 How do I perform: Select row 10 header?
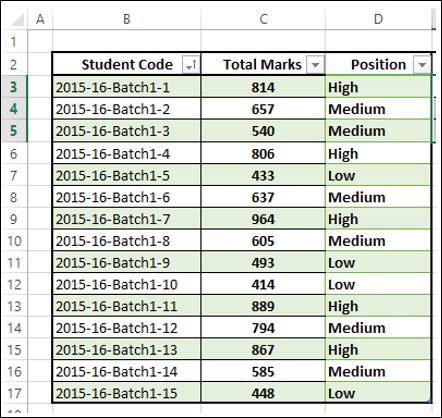tap(14, 241)
